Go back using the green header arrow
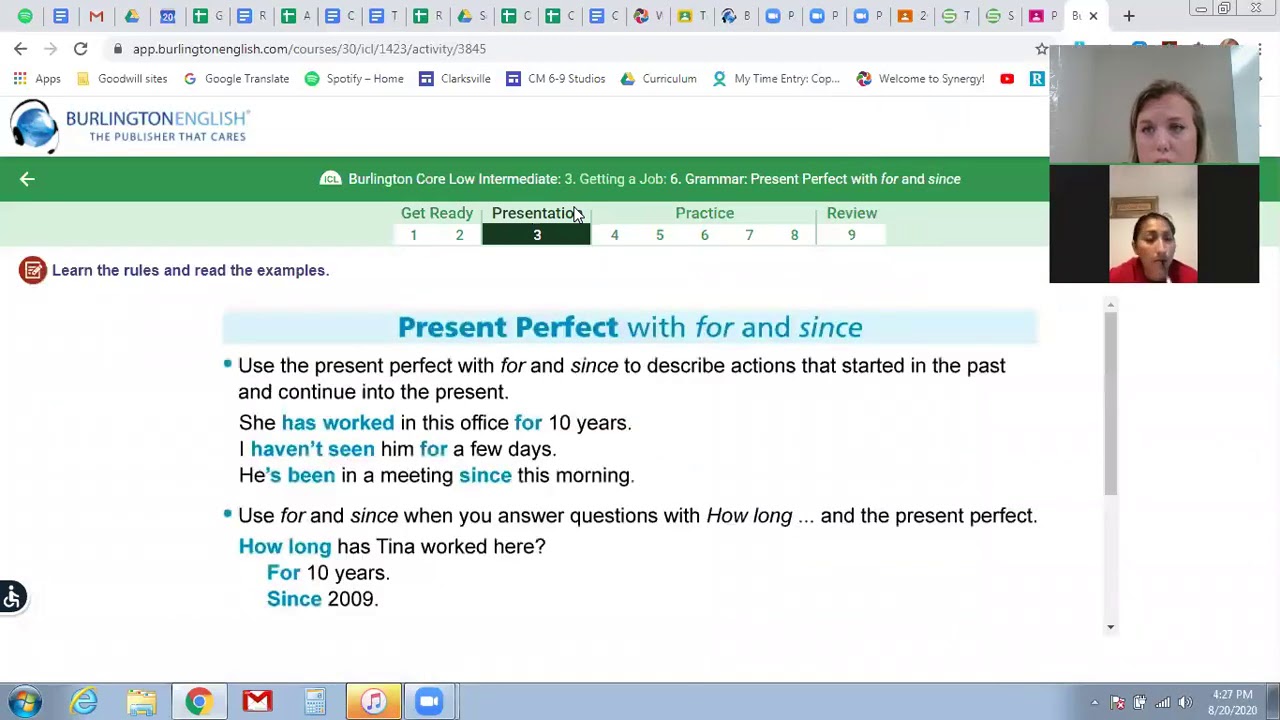 27,179
